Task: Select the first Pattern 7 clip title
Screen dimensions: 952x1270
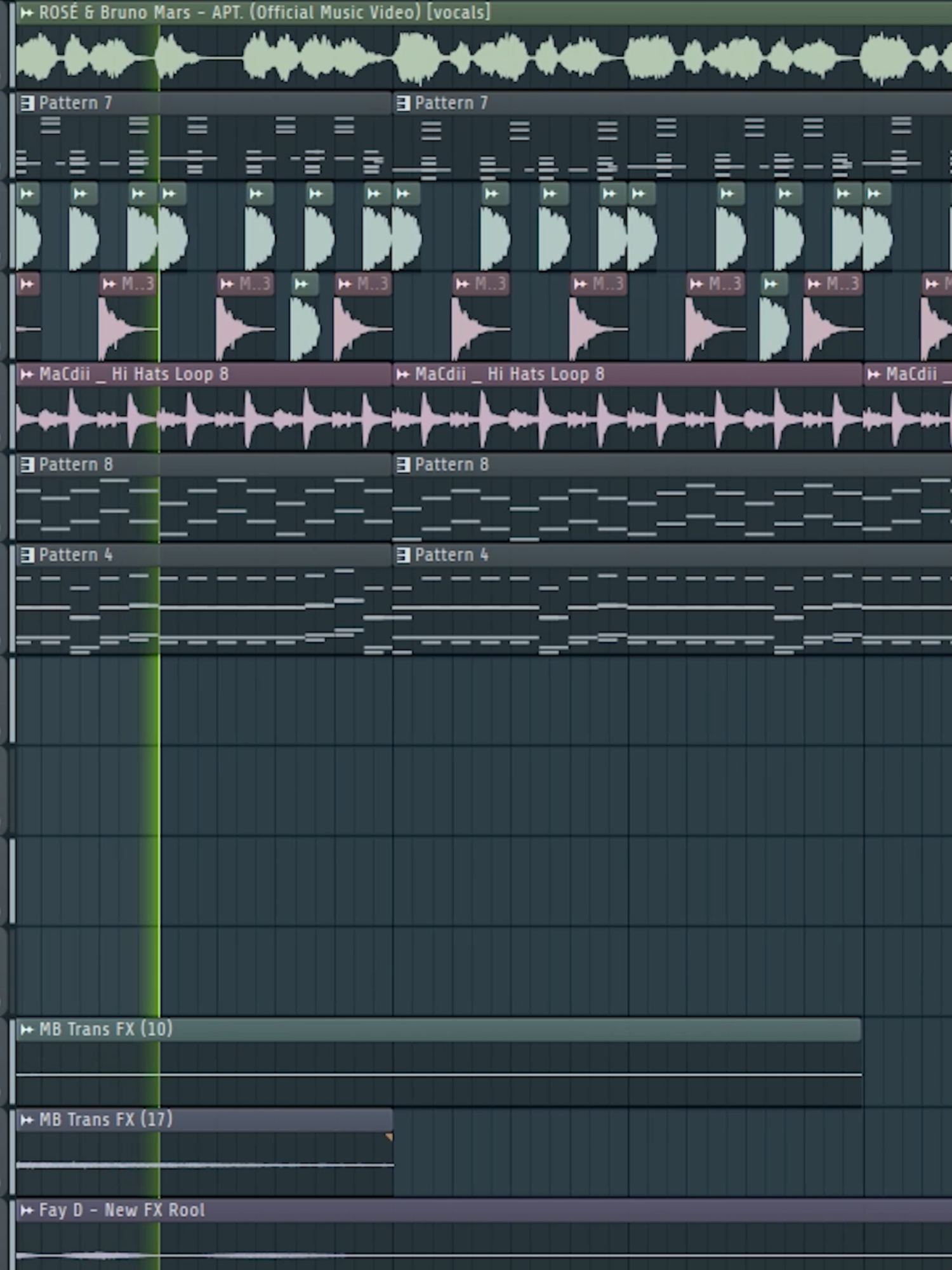Action: [x=76, y=103]
